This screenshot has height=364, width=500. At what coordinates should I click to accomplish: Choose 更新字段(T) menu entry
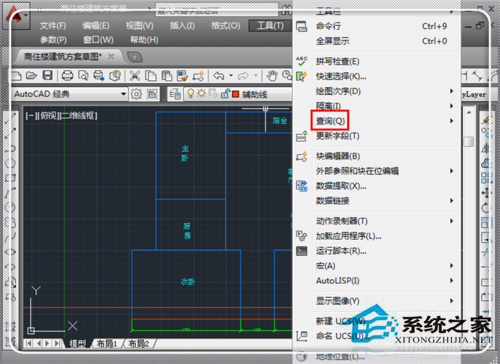pyautogui.click(x=376, y=136)
